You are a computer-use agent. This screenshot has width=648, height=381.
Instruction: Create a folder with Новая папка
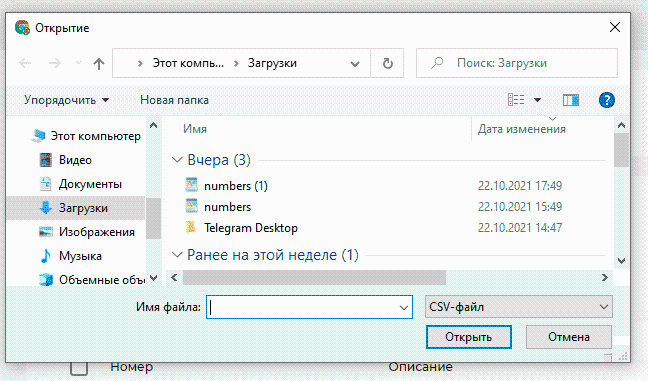point(174,100)
